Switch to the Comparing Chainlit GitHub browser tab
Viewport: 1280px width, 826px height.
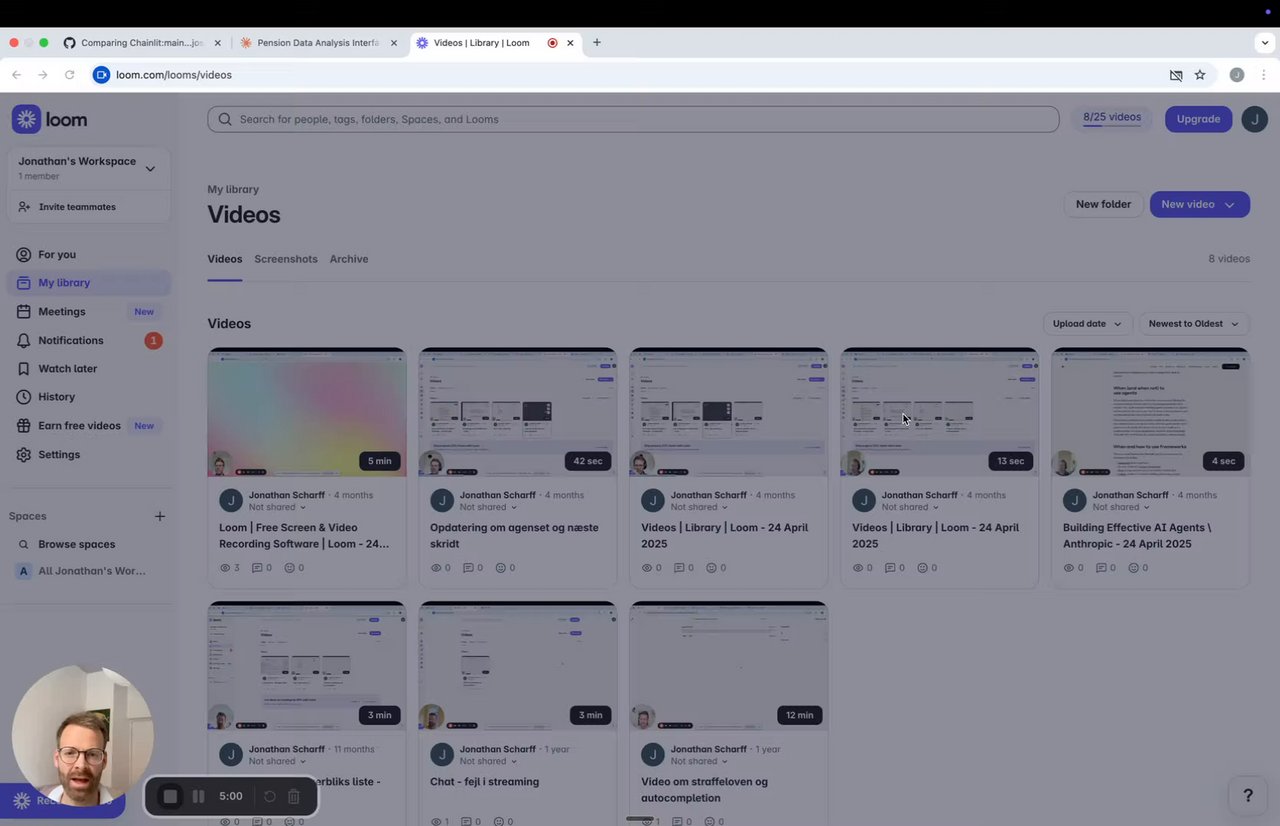coord(142,43)
